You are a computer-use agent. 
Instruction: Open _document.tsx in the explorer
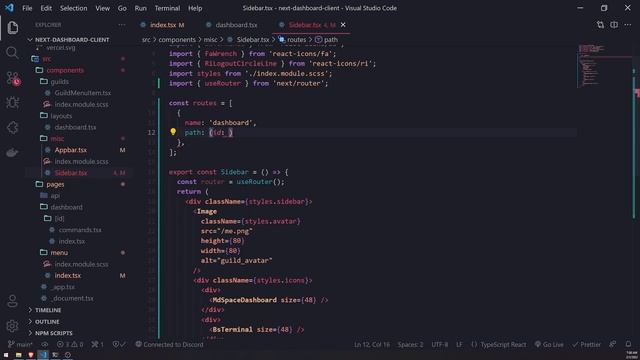[73, 298]
